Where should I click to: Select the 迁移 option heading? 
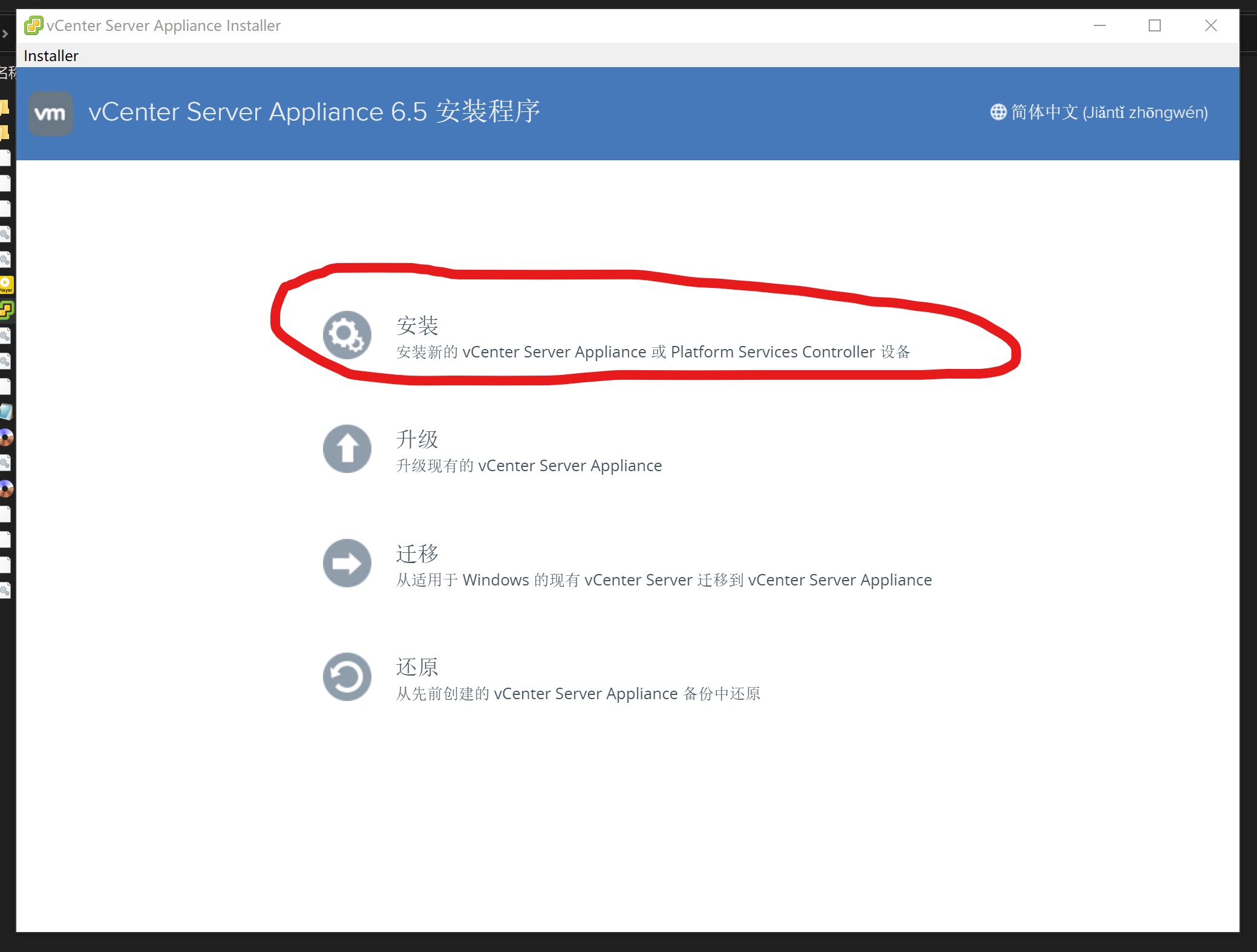pos(417,553)
